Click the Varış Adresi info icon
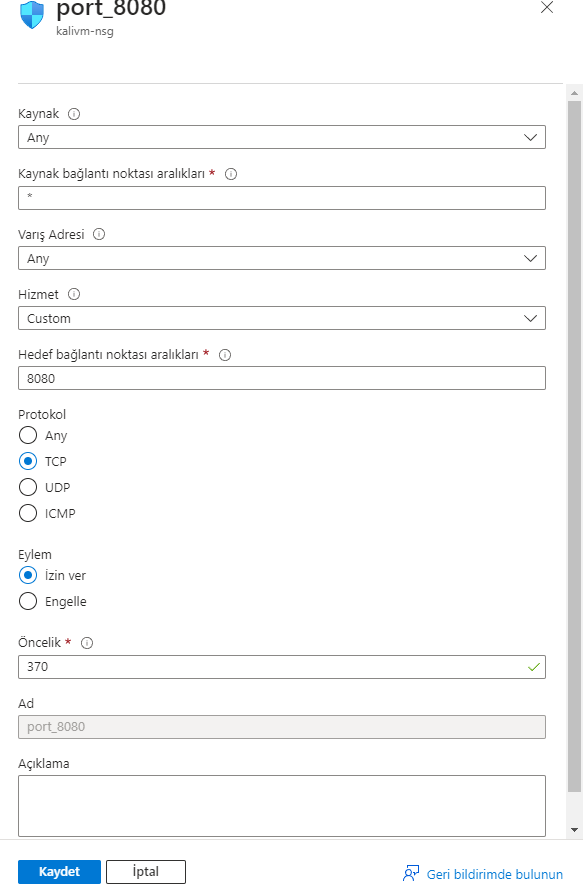 click(98, 233)
